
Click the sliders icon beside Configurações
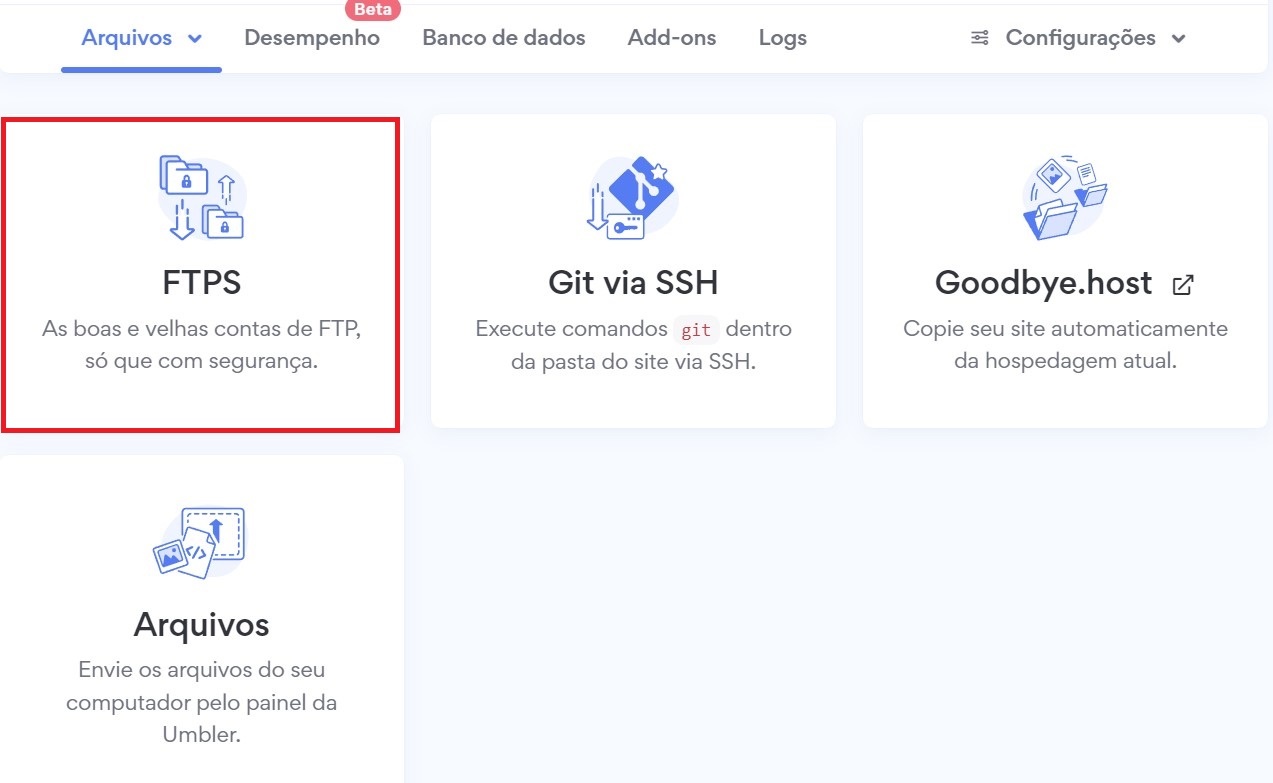tap(980, 38)
